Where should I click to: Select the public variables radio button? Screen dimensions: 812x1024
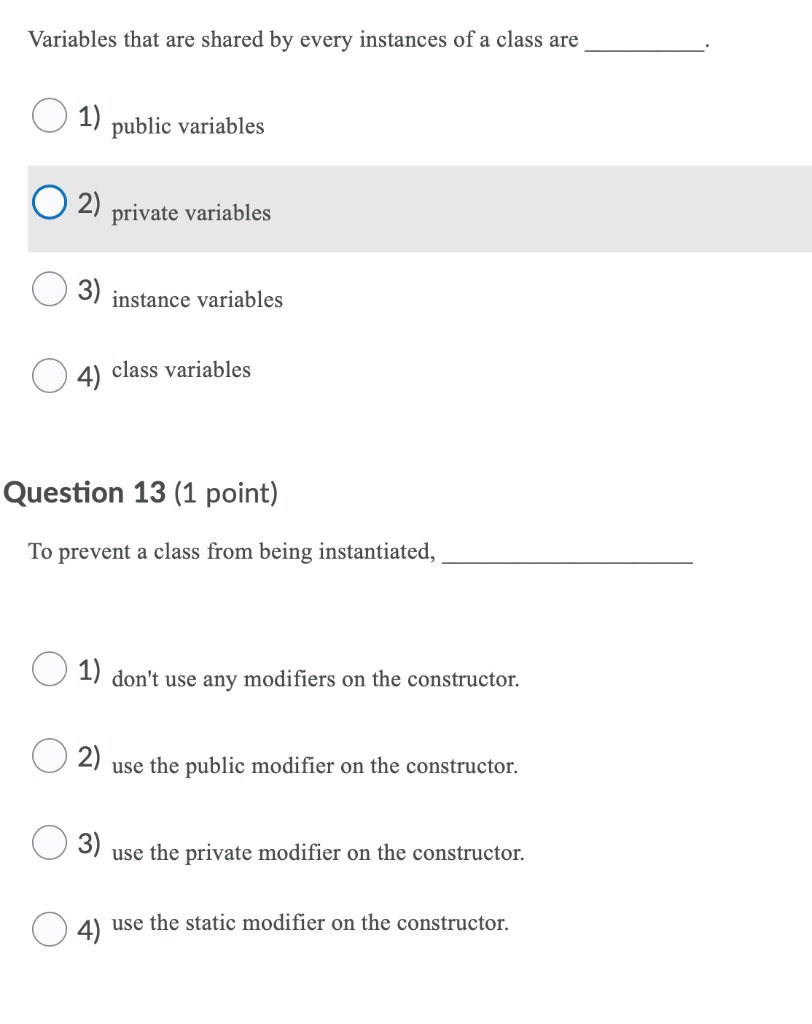[x=50, y=116]
